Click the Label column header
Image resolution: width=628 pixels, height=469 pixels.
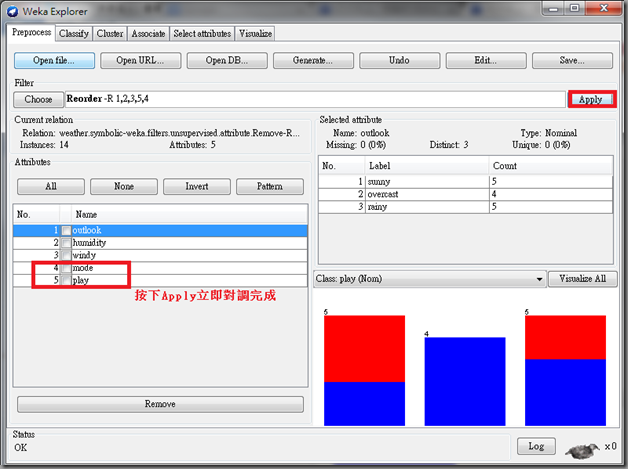tap(427, 166)
